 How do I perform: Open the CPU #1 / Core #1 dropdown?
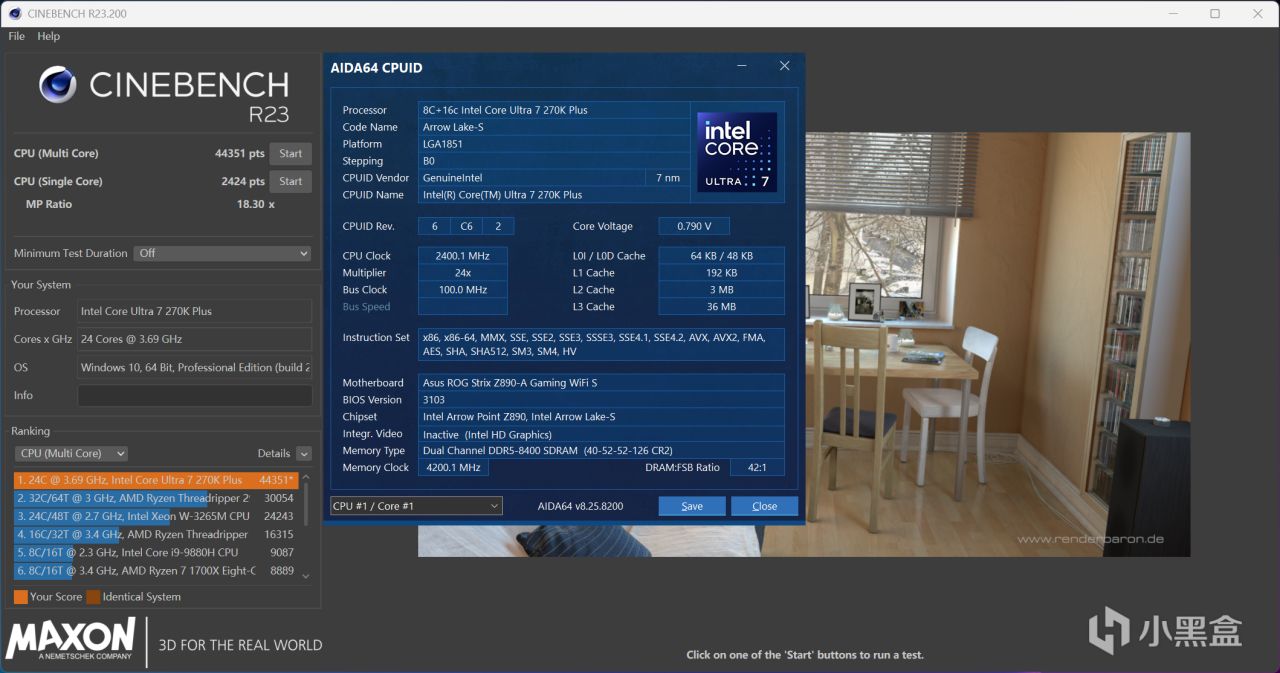tap(416, 506)
